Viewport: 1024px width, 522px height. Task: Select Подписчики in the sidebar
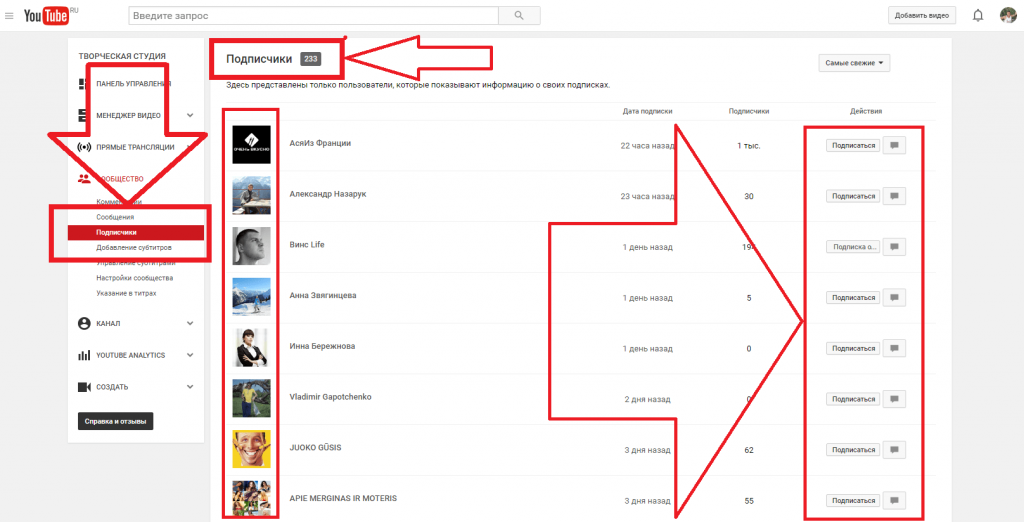pyautogui.click(x=136, y=232)
